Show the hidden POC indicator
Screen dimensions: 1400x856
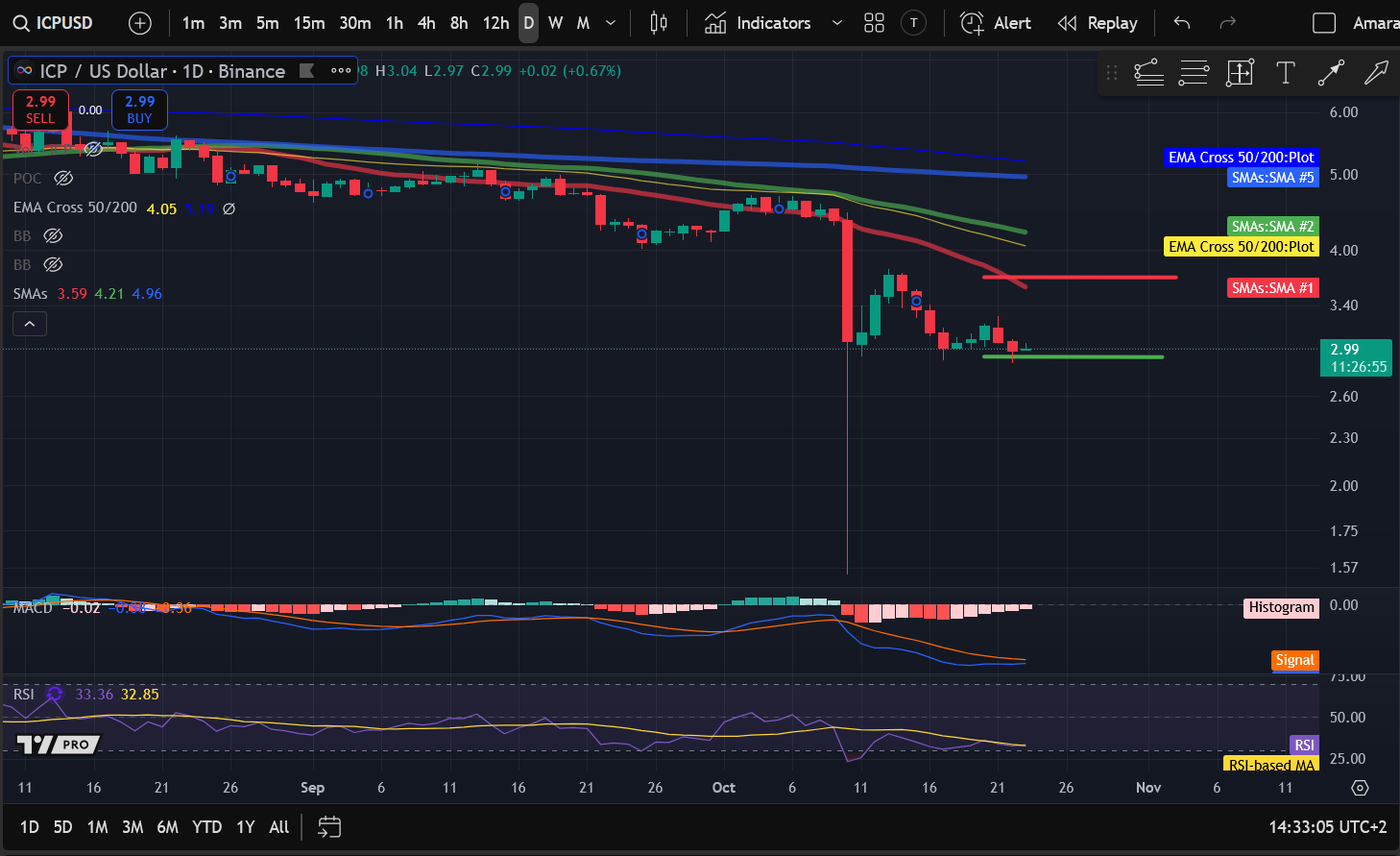pos(63,179)
